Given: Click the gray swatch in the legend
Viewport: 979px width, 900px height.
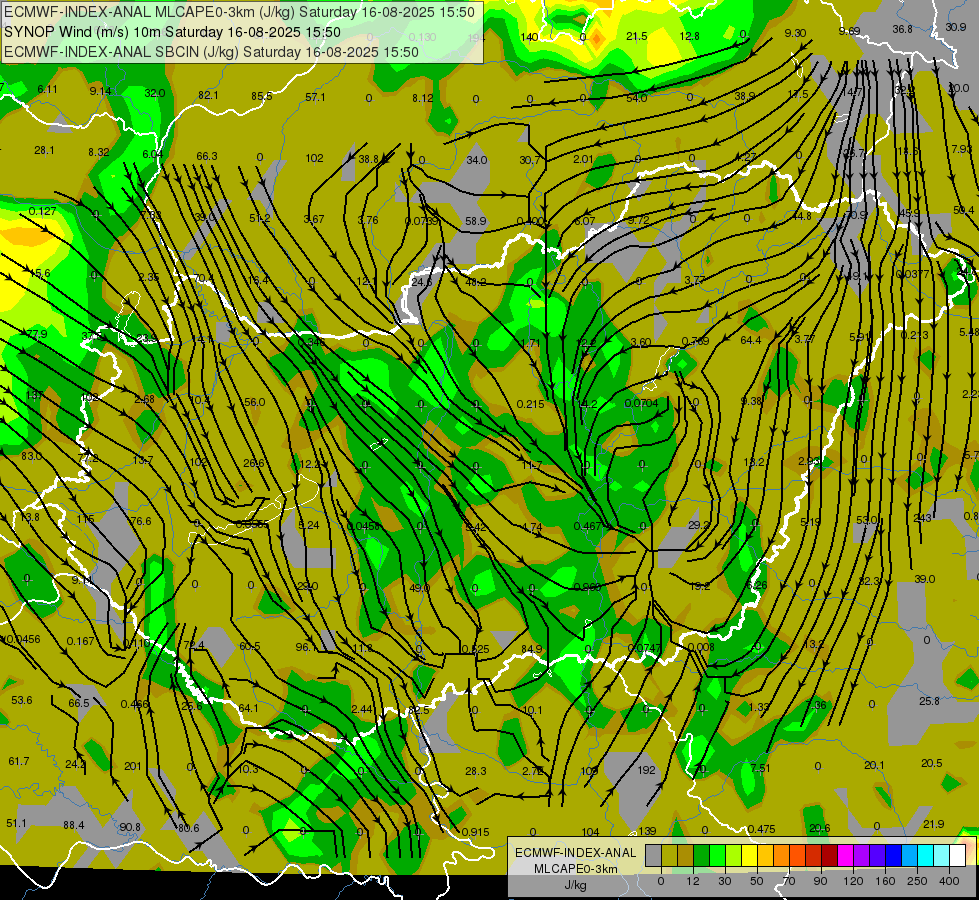Looking at the screenshot, I should [x=653, y=855].
